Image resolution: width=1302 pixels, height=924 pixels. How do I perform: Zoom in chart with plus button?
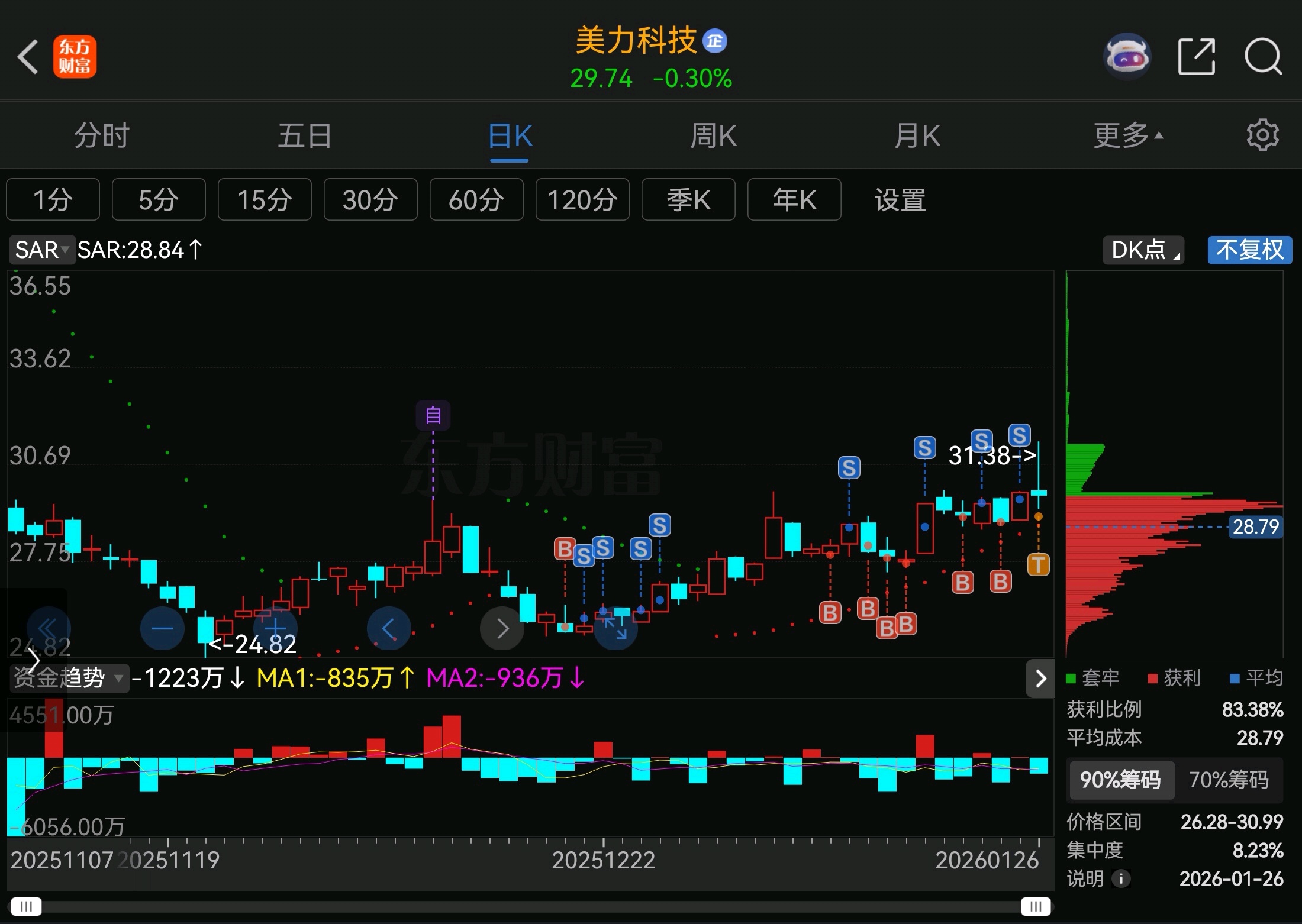coord(275,628)
